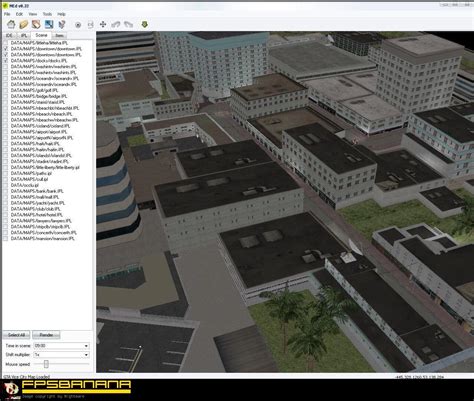Open the Help menu
The width and height of the screenshot is (474, 401).
coord(61,14)
